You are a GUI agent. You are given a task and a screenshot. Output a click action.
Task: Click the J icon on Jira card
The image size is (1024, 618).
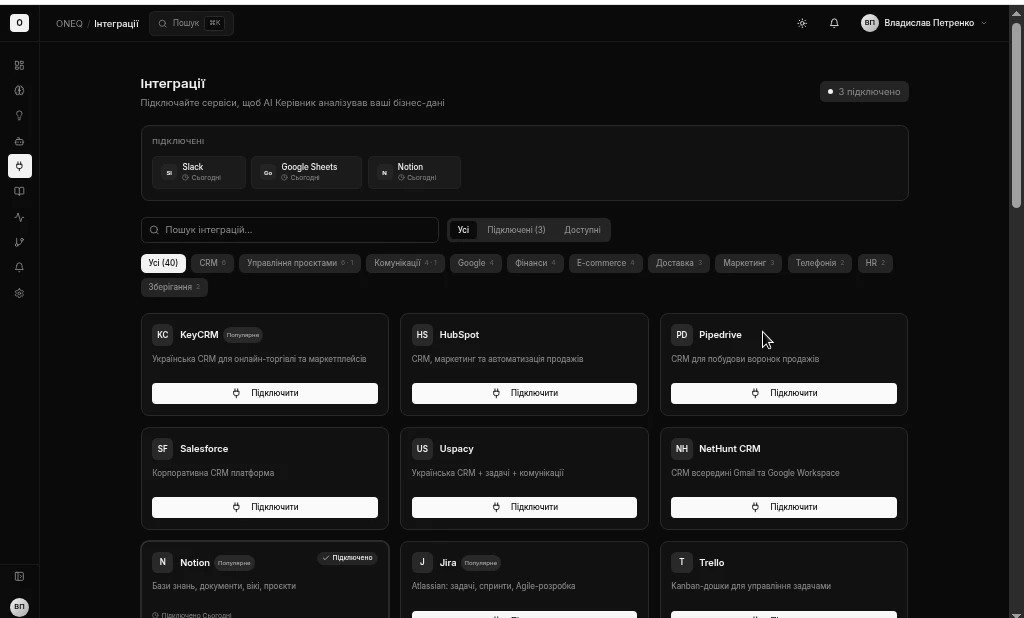point(422,562)
